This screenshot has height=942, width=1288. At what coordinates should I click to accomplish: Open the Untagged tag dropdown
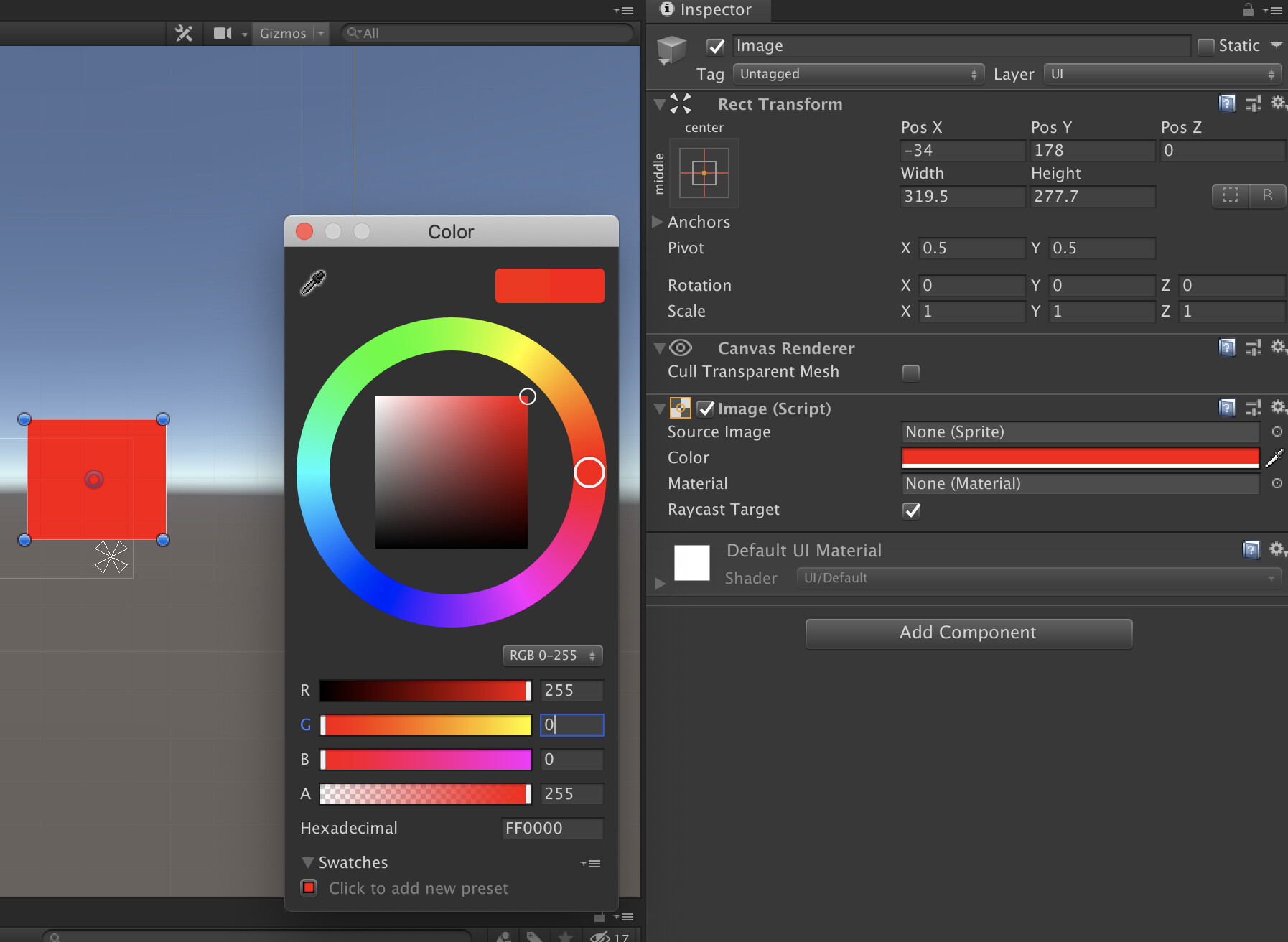coord(858,73)
